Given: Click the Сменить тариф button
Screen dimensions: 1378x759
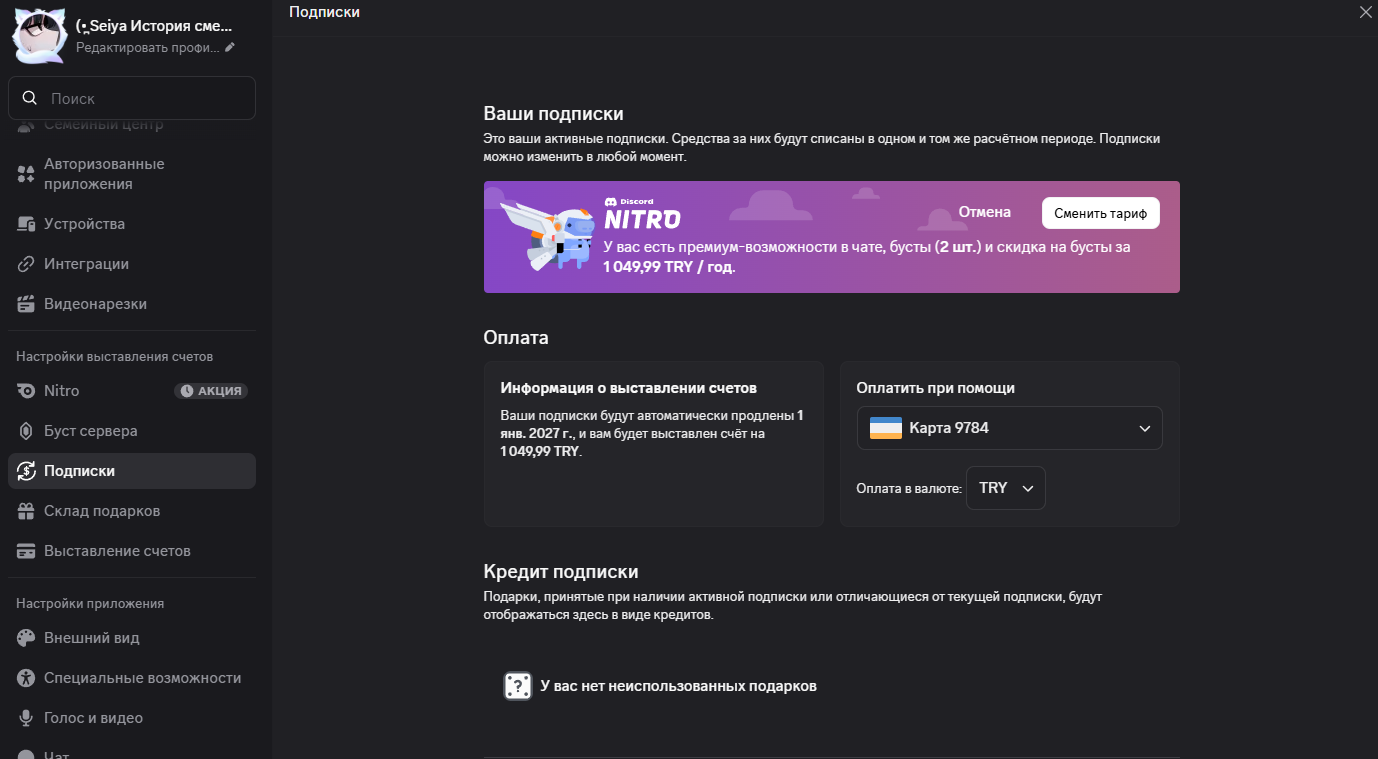Looking at the screenshot, I should tap(1101, 213).
